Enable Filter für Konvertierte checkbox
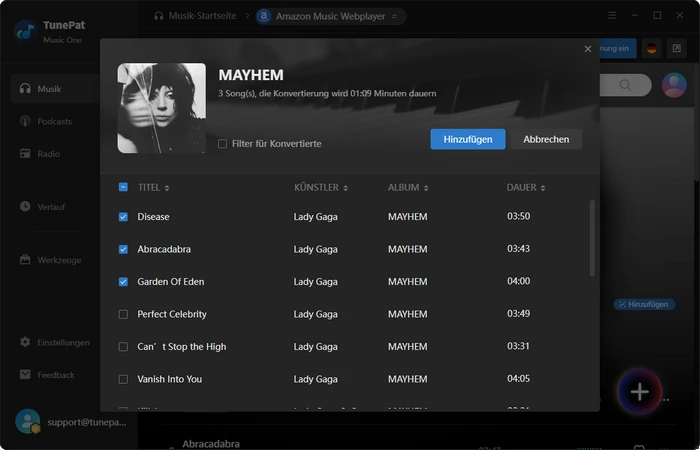 [x=222, y=144]
